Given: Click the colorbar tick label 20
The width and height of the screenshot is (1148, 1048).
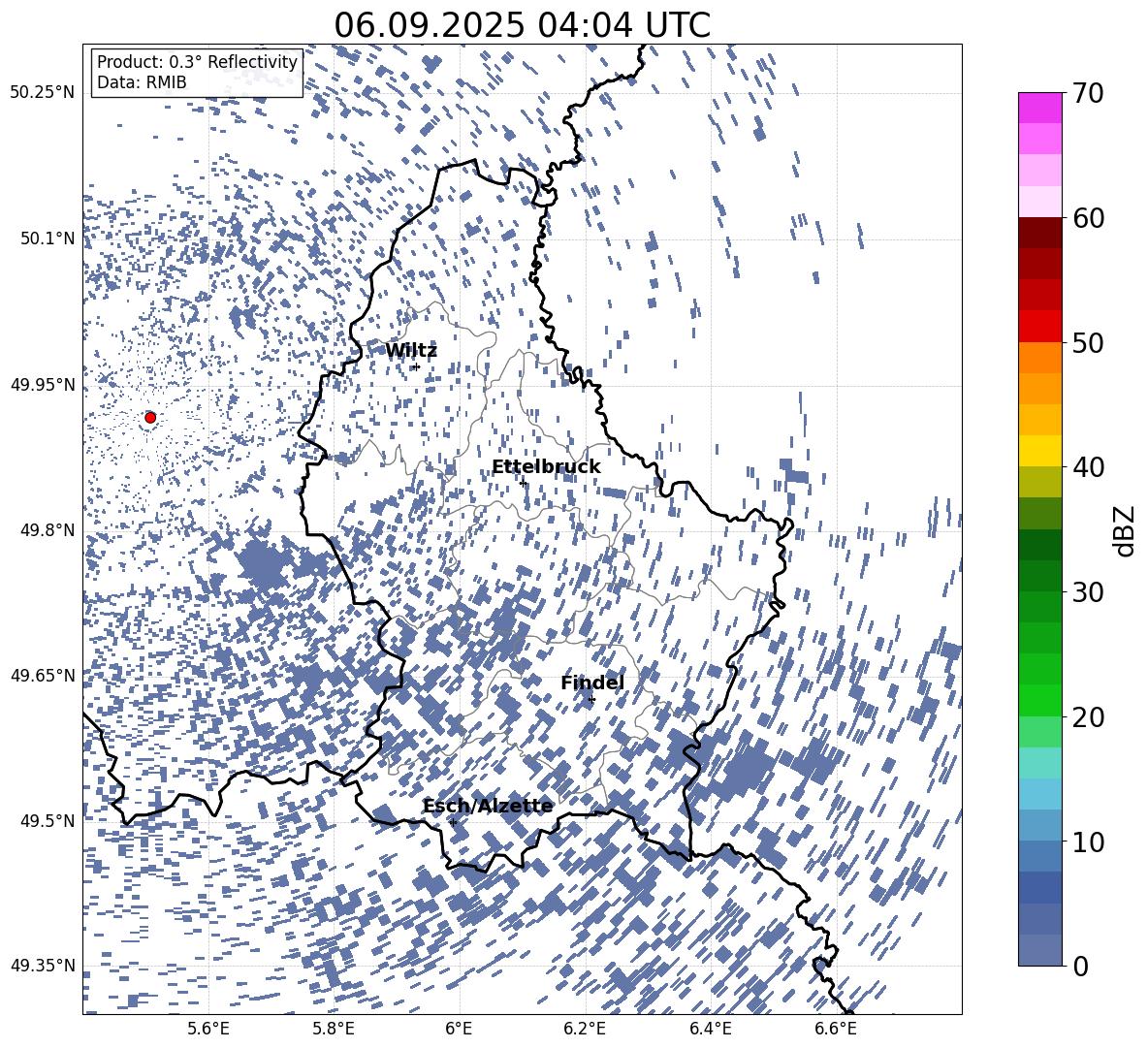Looking at the screenshot, I should coord(1087,717).
